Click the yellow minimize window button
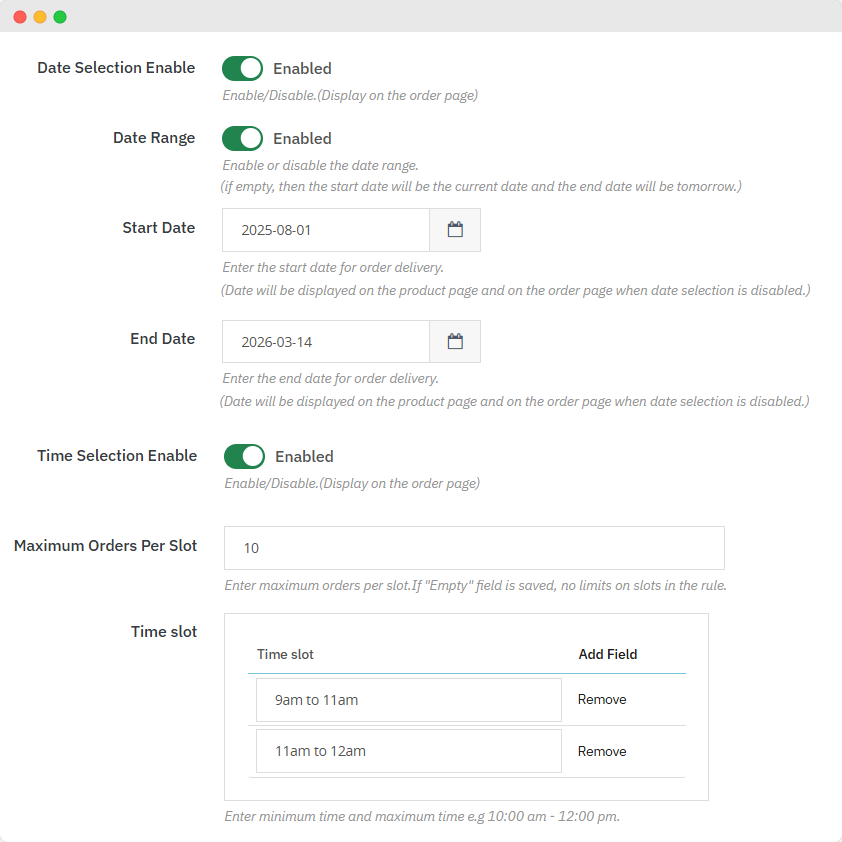 (40, 17)
